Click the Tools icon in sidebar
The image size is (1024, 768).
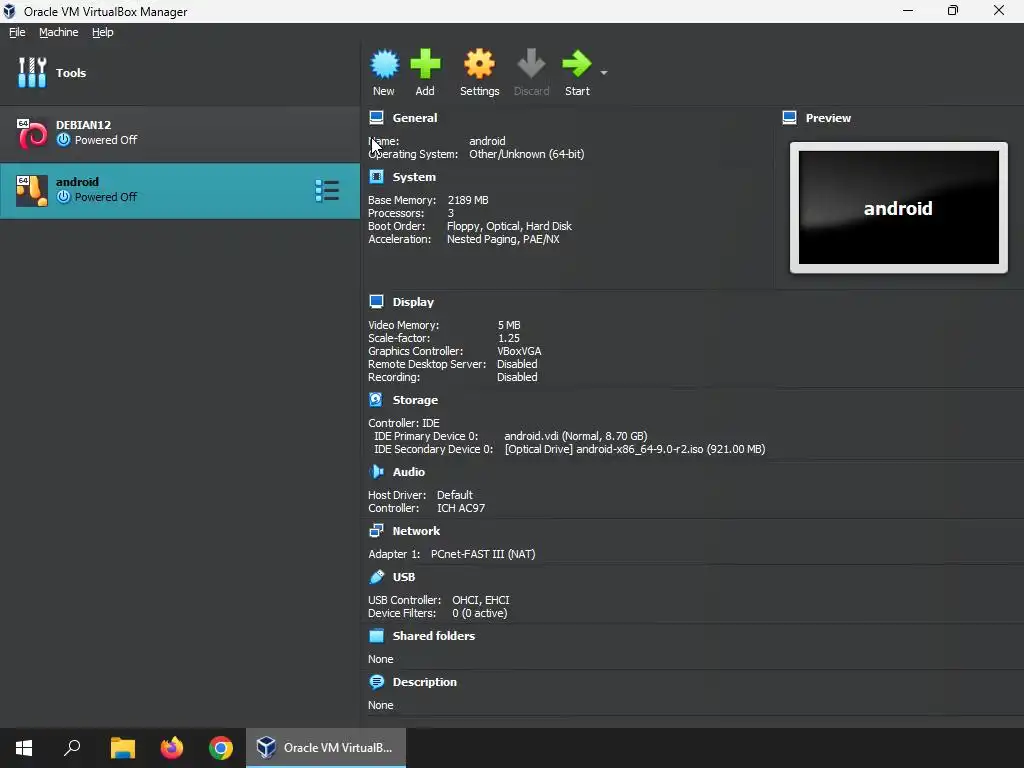click(32, 72)
